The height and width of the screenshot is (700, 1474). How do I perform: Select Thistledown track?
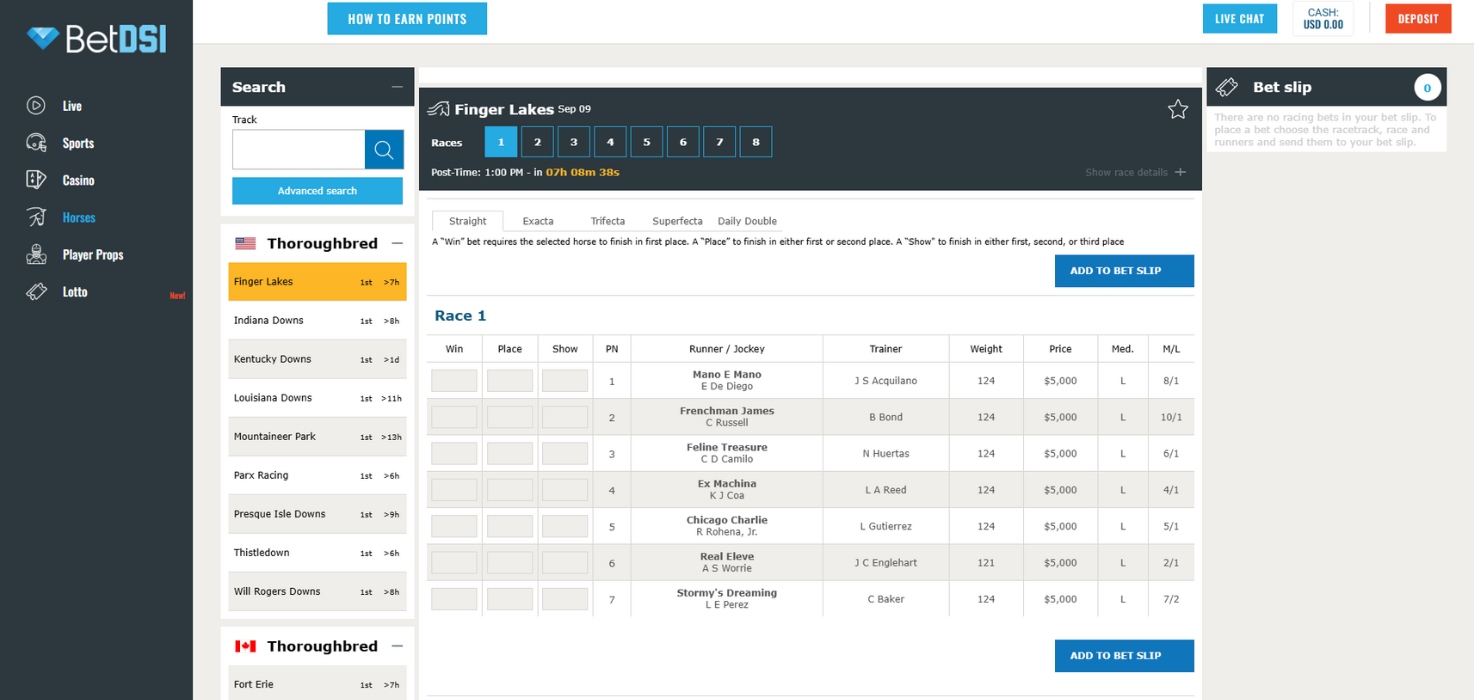click(317, 553)
